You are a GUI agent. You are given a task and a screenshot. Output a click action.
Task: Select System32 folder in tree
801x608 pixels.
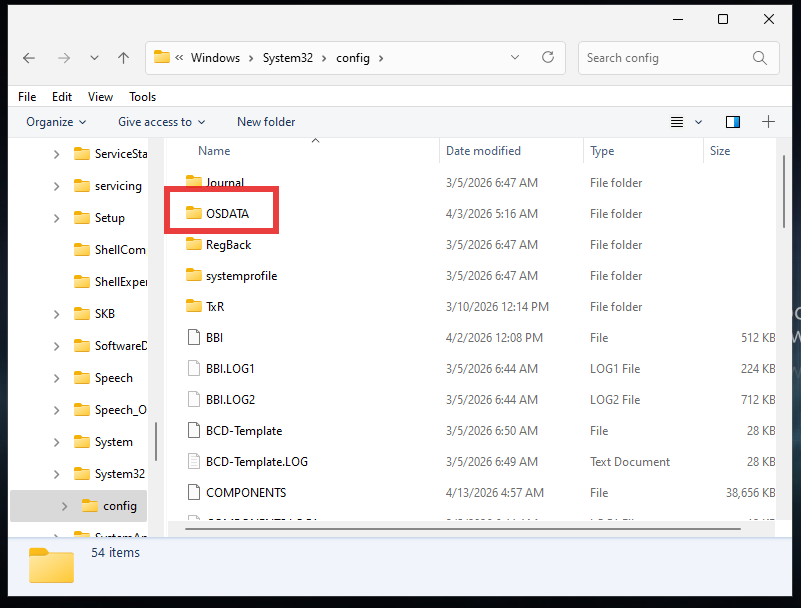[x=109, y=474]
